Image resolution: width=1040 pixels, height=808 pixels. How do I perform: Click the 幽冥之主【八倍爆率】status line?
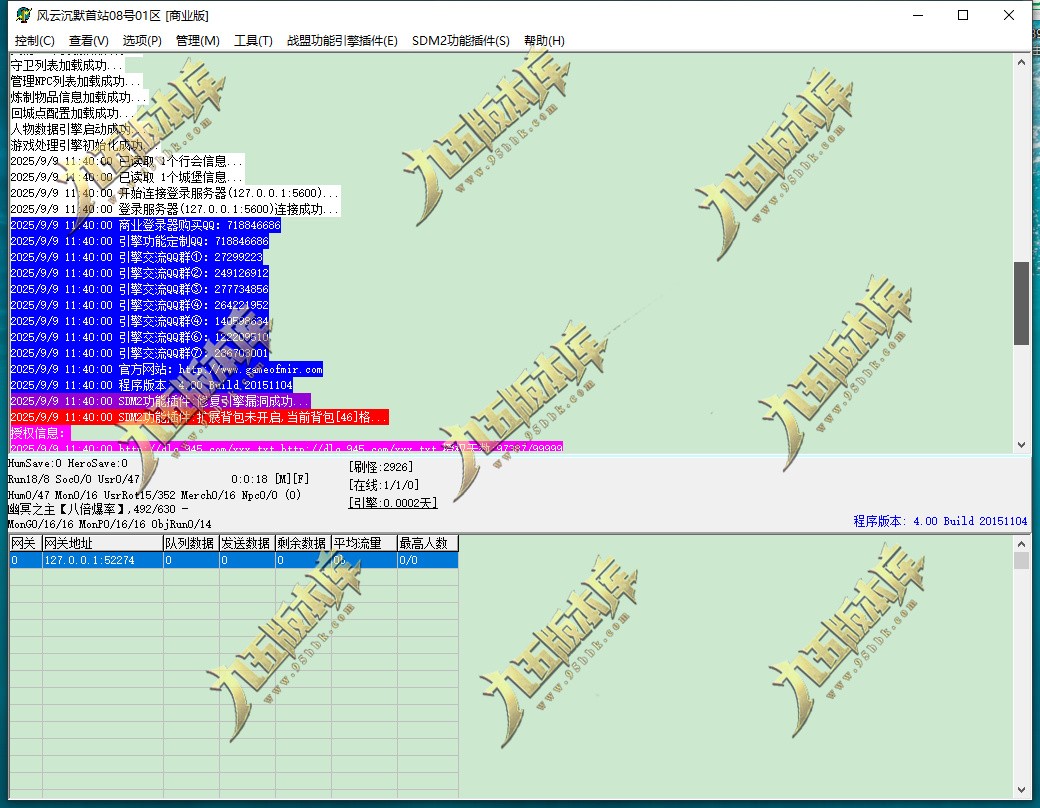pos(98,509)
